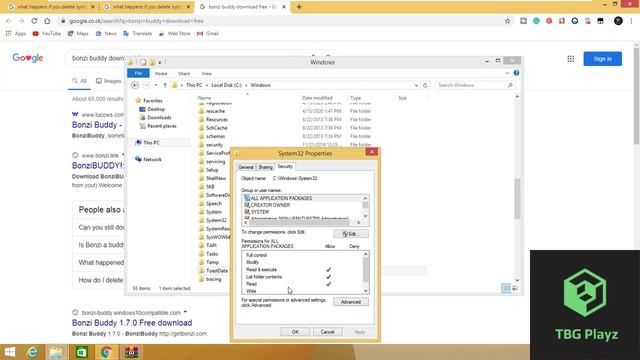The height and width of the screenshot is (360, 640).
Task: Click Chrome's address bar
Action: click(282, 21)
